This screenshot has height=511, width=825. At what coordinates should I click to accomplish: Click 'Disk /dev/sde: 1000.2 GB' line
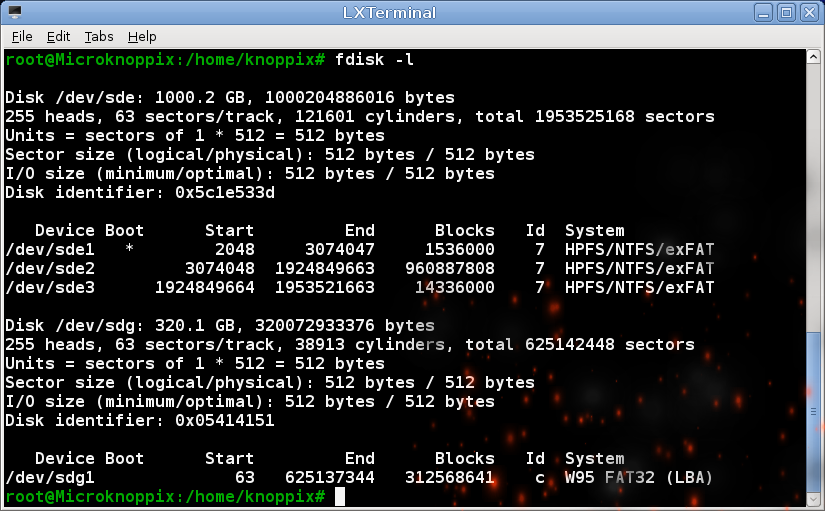[230, 97]
